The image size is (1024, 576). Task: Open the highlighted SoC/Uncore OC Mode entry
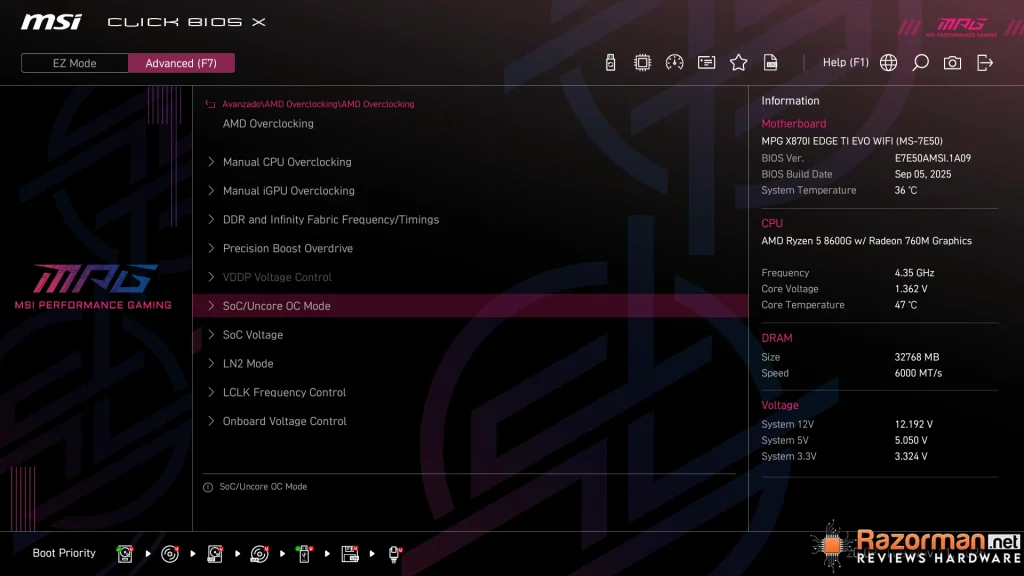(470, 306)
